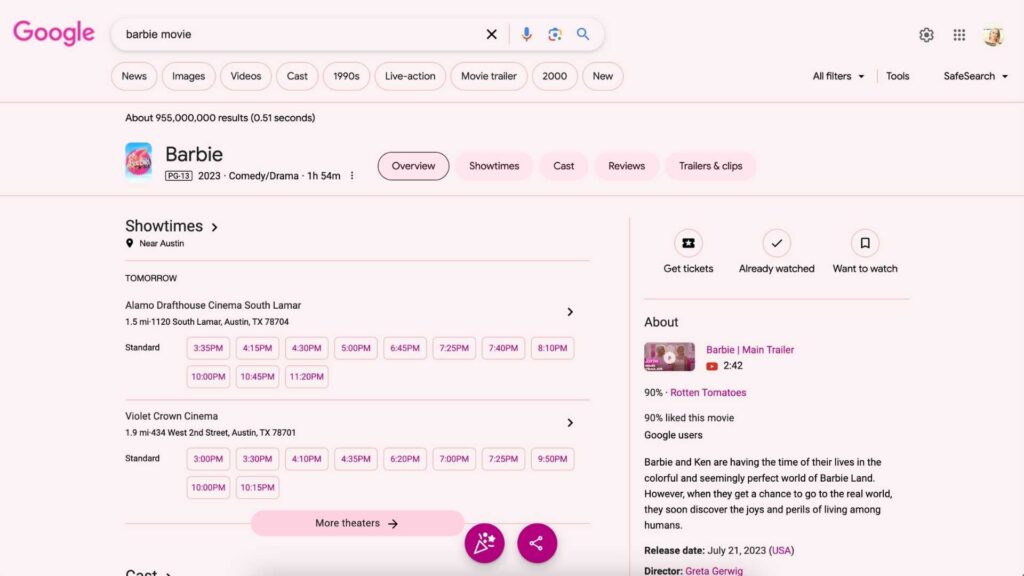Open Google Lens image search icon

pyautogui.click(x=555, y=34)
